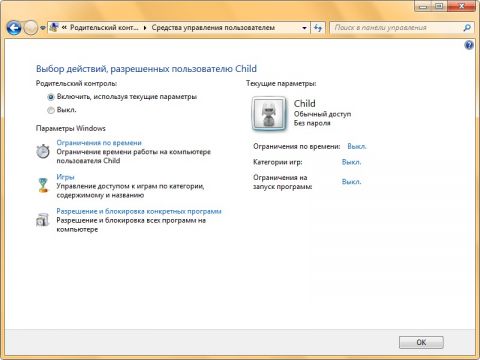Go back with the blue Back arrow
Viewport: 480px width, 360px height.
click(14, 28)
